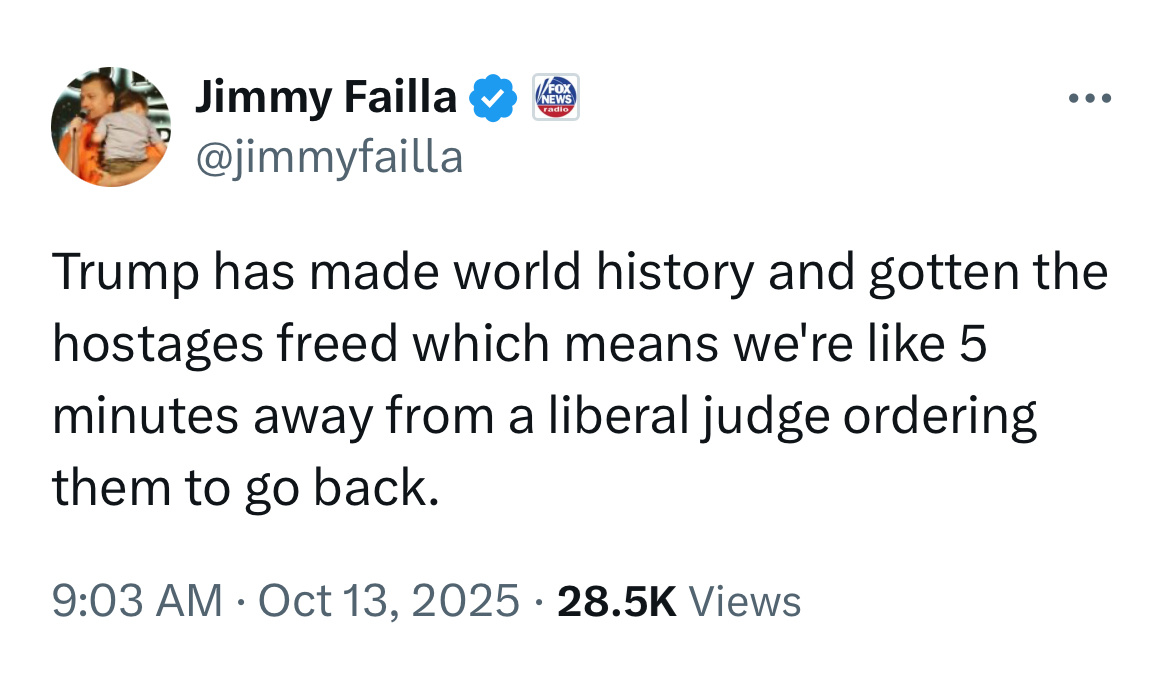Open Jimmy Failla's profile picture

[111, 127]
